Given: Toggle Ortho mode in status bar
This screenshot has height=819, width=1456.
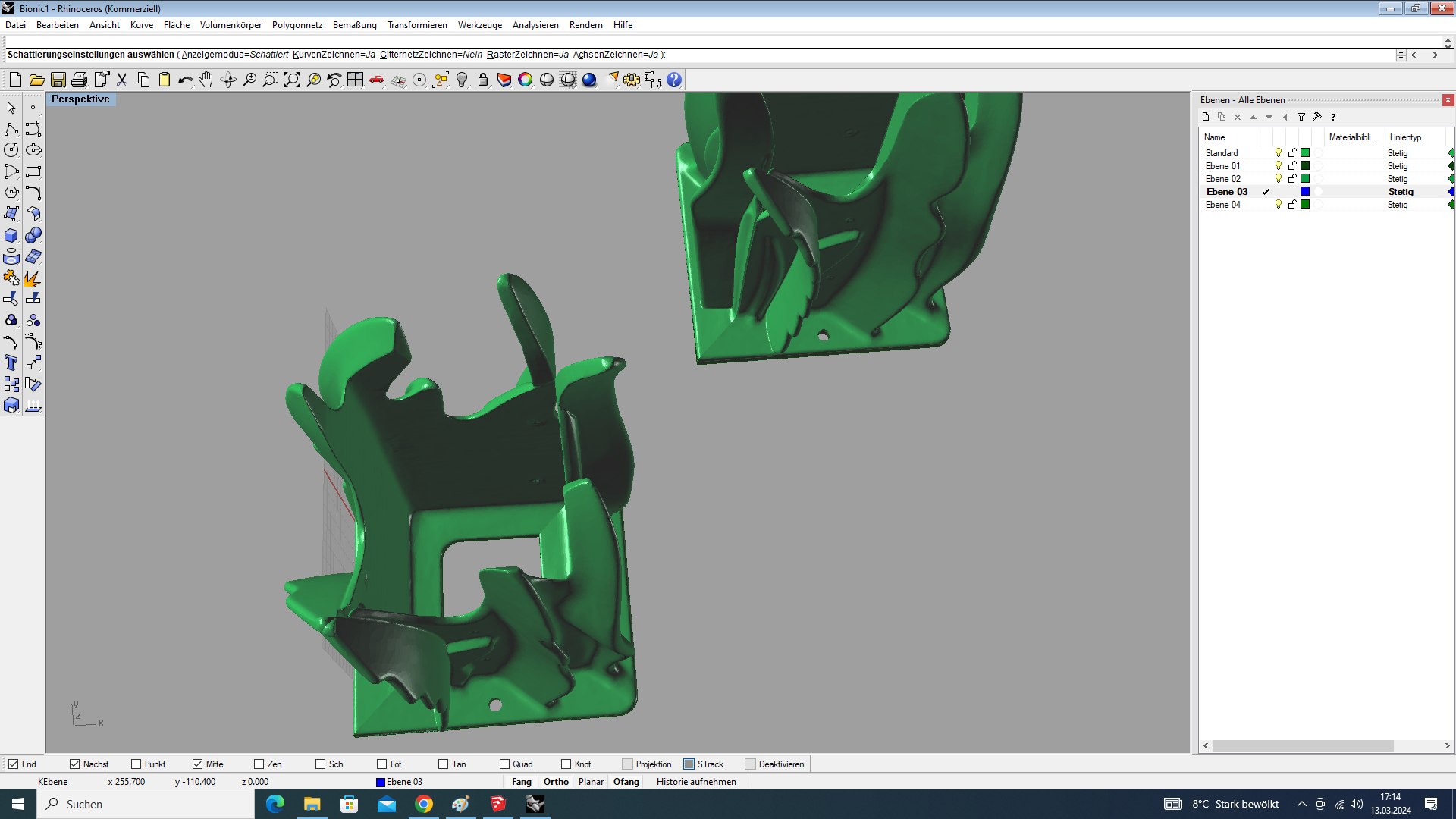Looking at the screenshot, I should click(556, 782).
